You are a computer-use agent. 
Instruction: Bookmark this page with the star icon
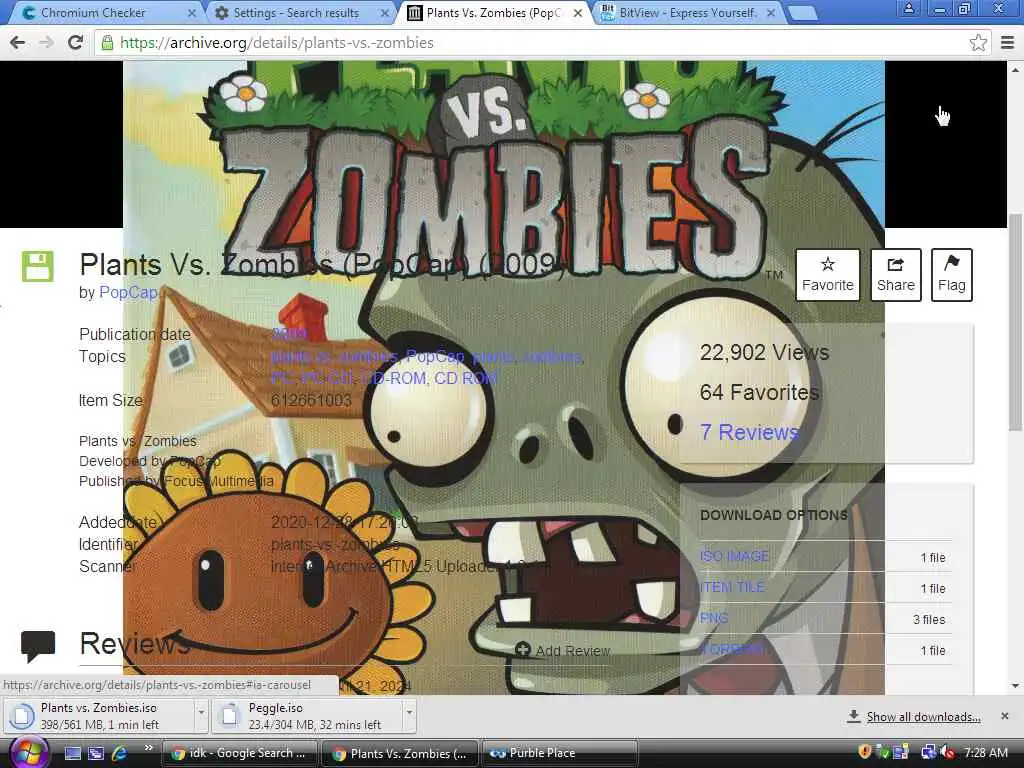coord(978,42)
